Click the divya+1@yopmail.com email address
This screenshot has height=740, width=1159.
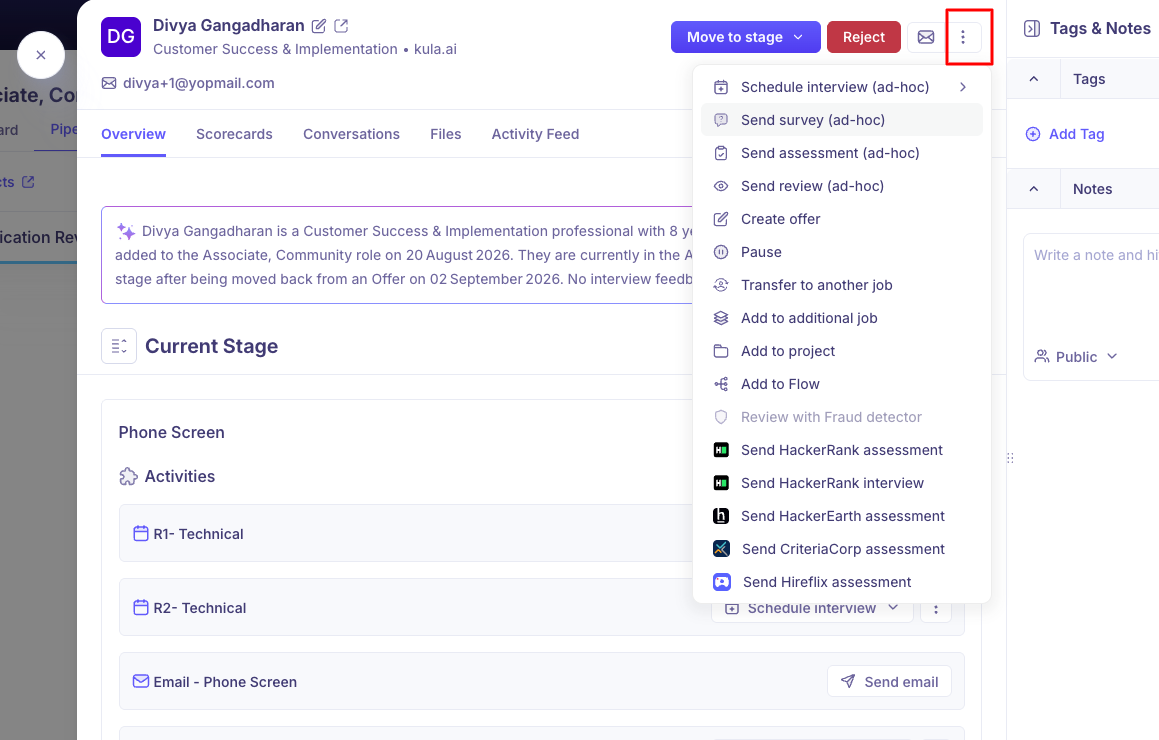(x=199, y=84)
